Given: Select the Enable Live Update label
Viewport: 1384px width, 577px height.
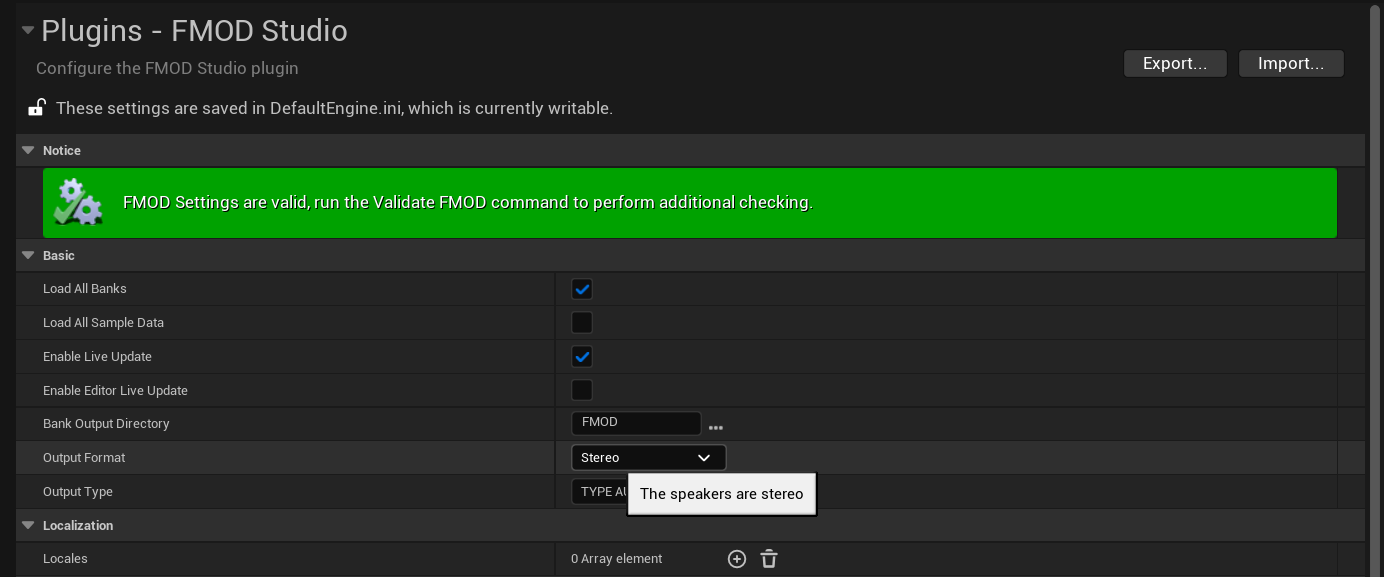Looking at the screenshot, I should [97, 357].
